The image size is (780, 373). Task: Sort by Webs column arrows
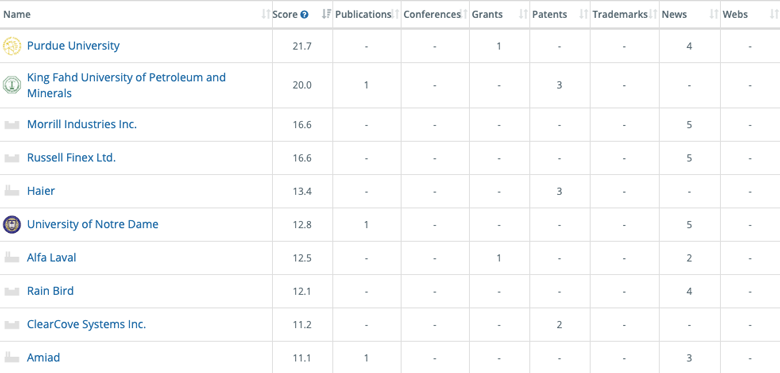pos(774,15)
